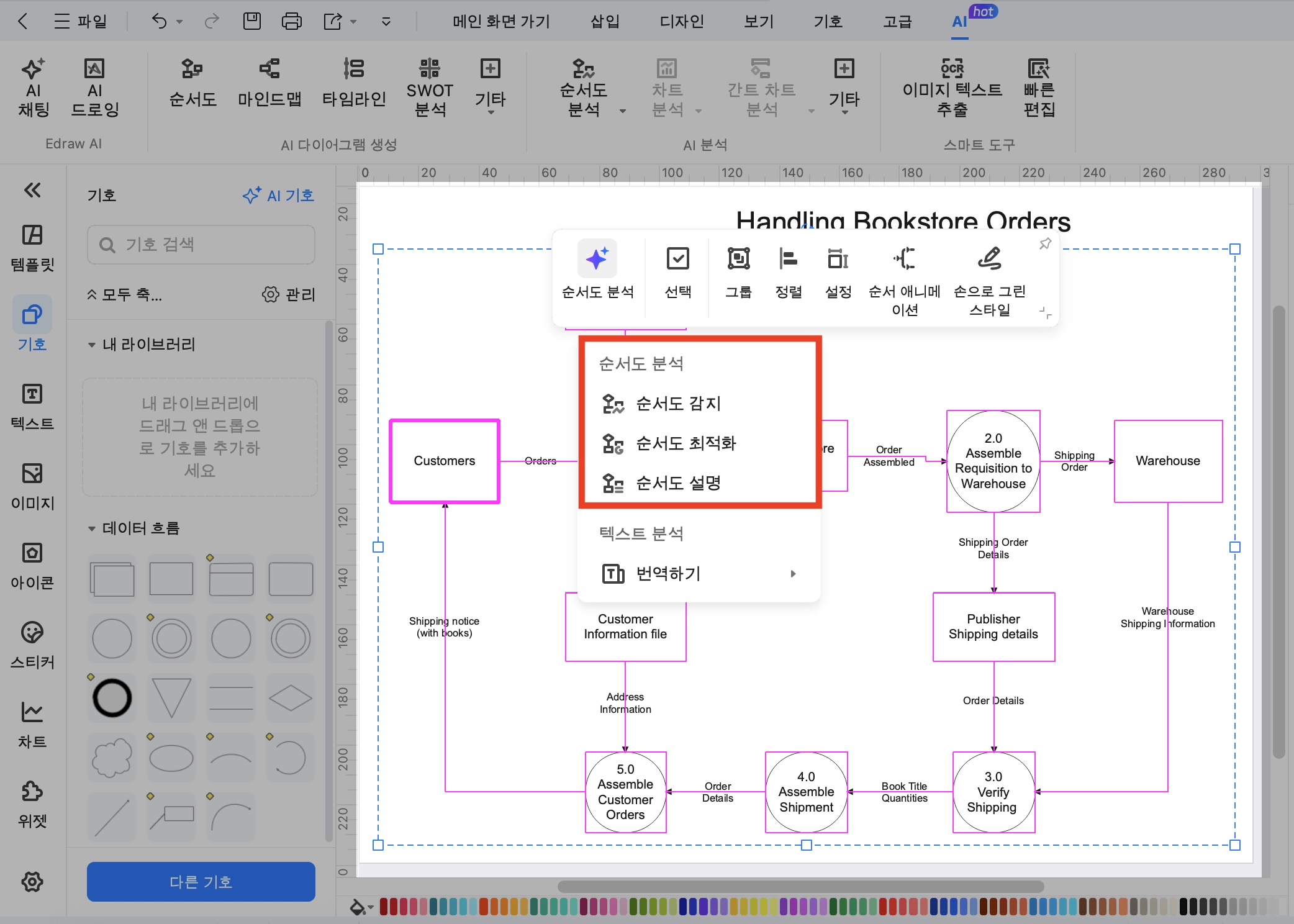The image size is (1294, 924).
Task: Select the 마인드맵 generator icon
Action: 269,68
